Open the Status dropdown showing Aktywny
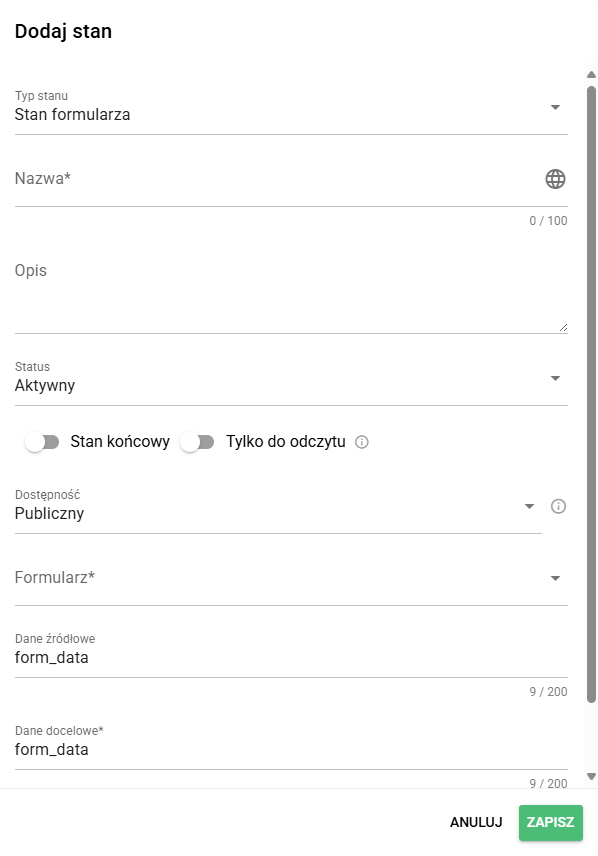 pos(291,379)
